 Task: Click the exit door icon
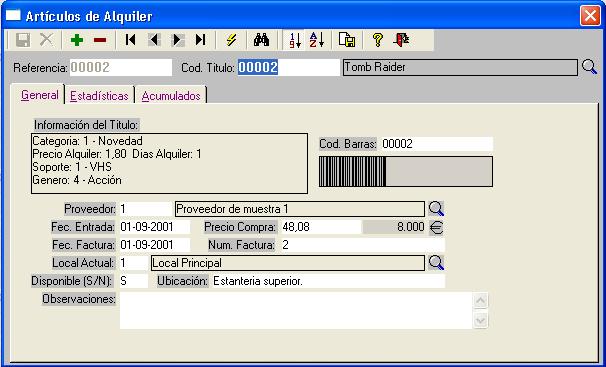pyautogui.click(x=402, y=40)
